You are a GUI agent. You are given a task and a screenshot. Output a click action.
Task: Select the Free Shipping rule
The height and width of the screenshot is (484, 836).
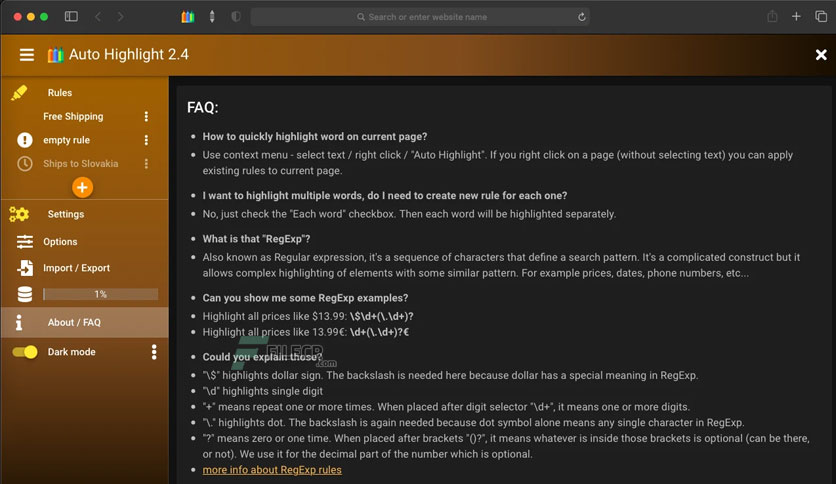(x=73, y=116)
